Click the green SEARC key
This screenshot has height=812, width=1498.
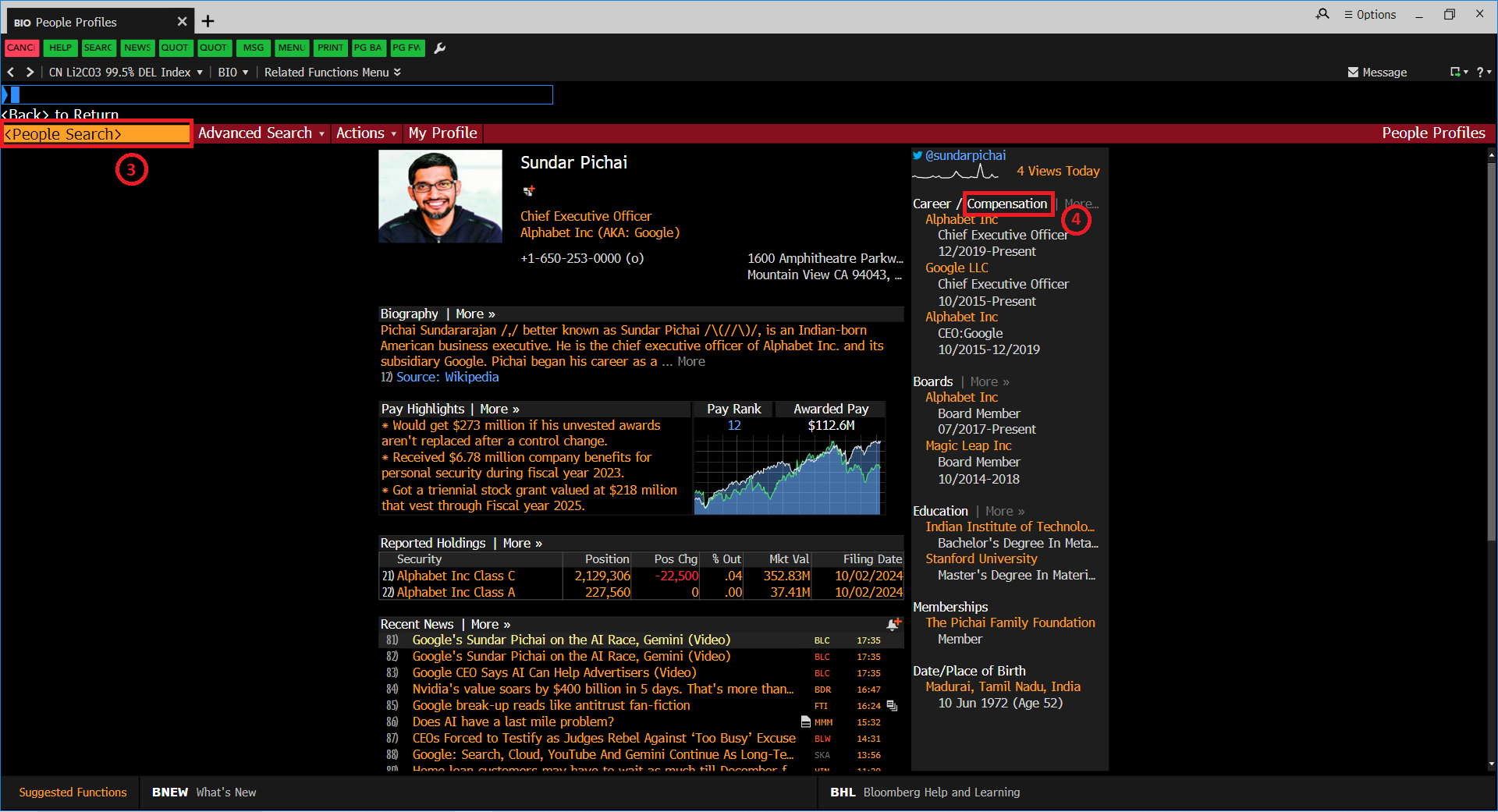98,48
